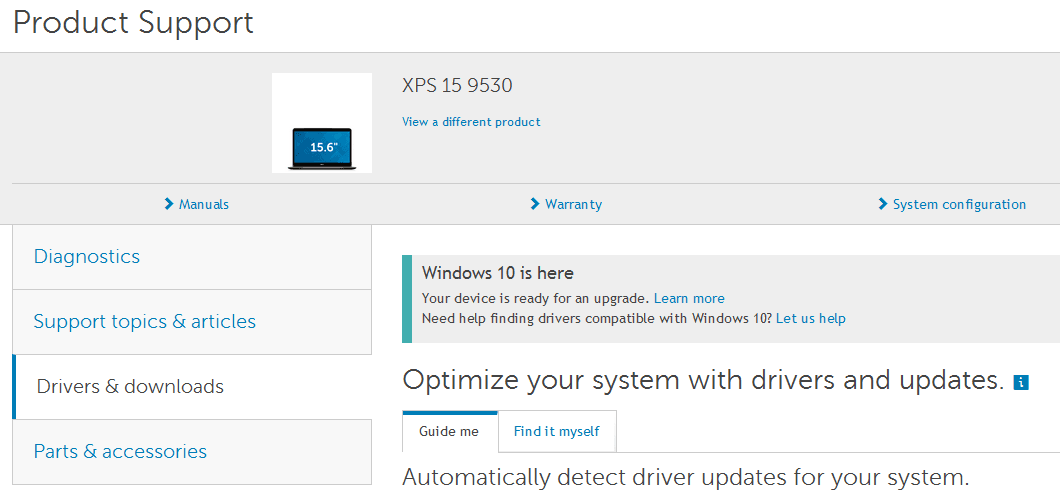
Task: Open the View a different product link
Action: point(471,122)
